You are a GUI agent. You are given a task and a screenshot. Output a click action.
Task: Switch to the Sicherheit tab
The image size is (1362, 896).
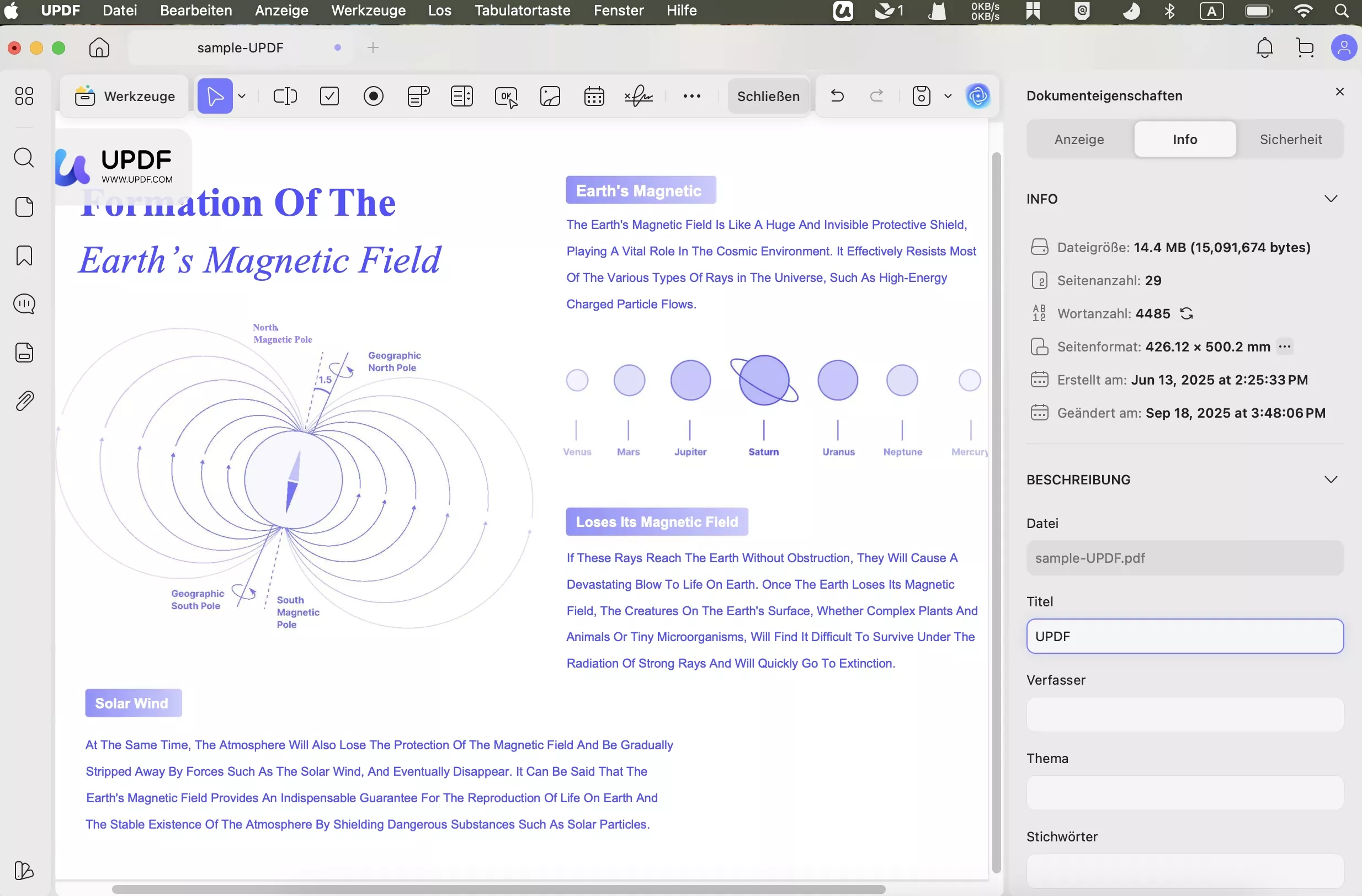coord(1290,139)
